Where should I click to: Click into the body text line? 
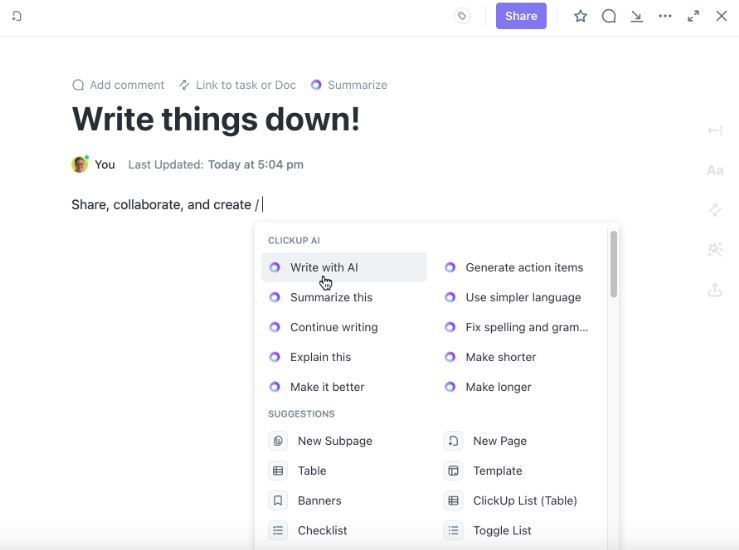click(x=167, y=205)
